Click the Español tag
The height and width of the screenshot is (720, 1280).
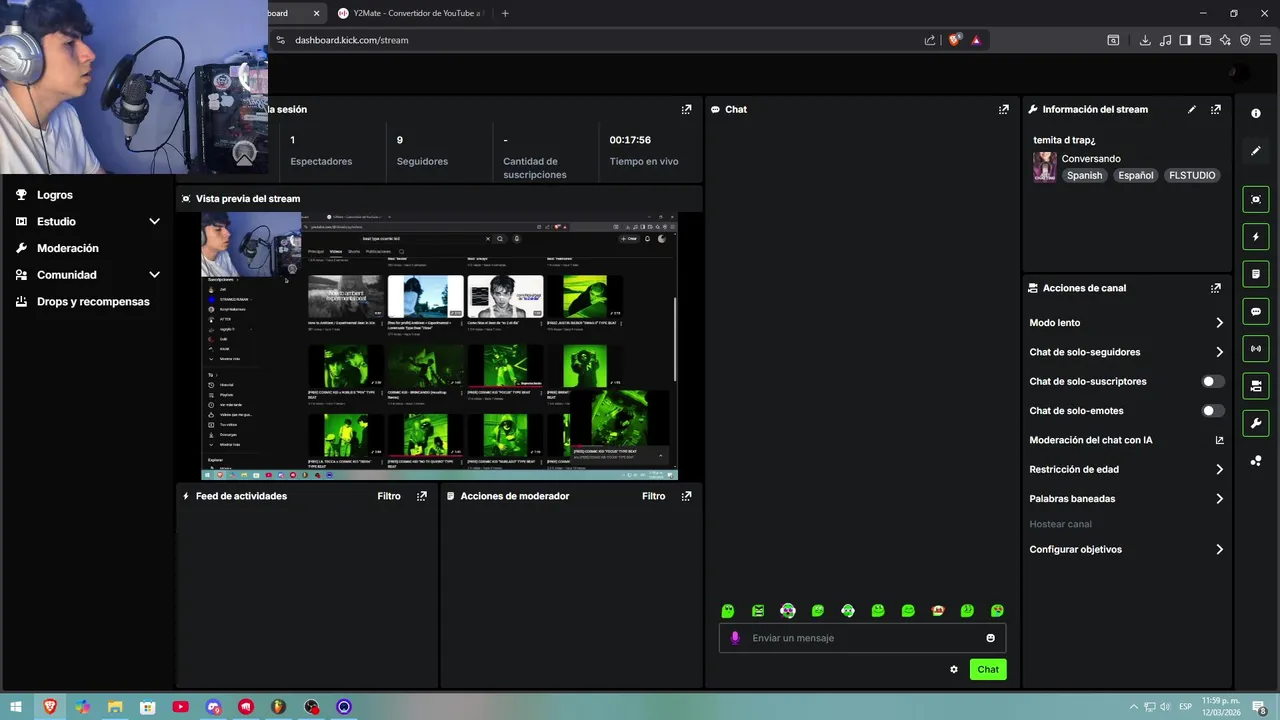[1136, 175]
